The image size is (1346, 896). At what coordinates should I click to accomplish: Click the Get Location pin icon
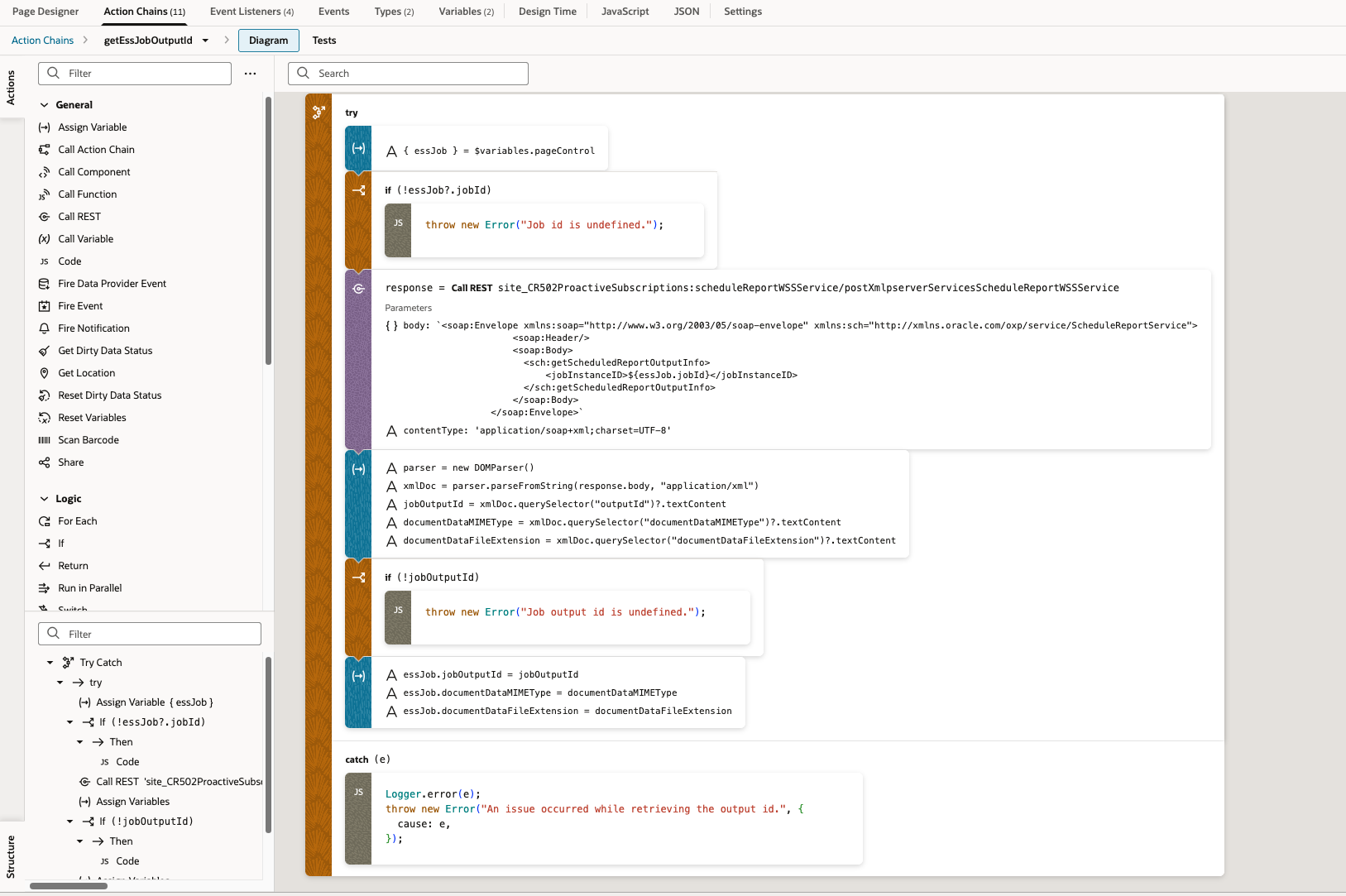pyautogui.click(x=45, y=373)
